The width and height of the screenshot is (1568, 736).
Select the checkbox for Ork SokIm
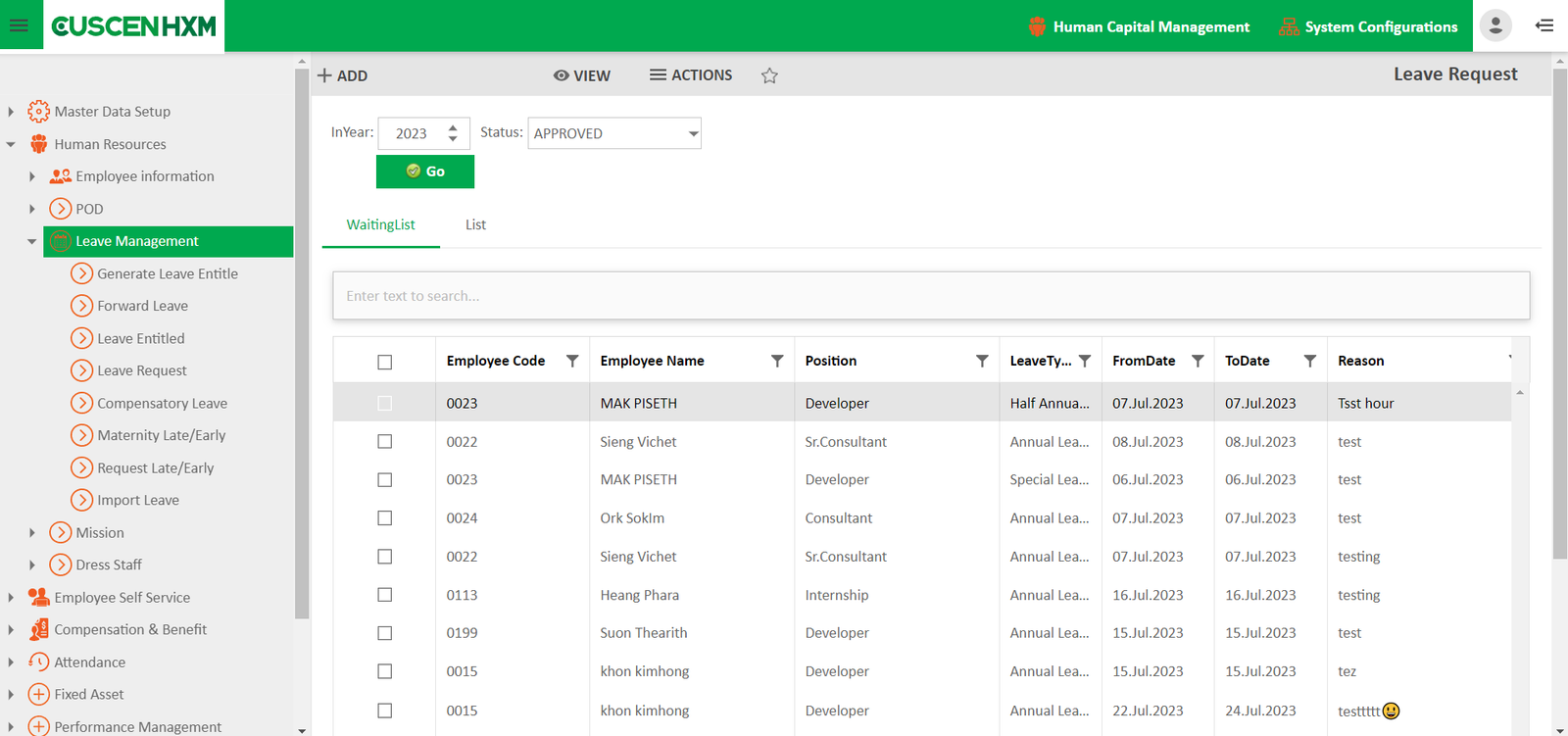384,518
